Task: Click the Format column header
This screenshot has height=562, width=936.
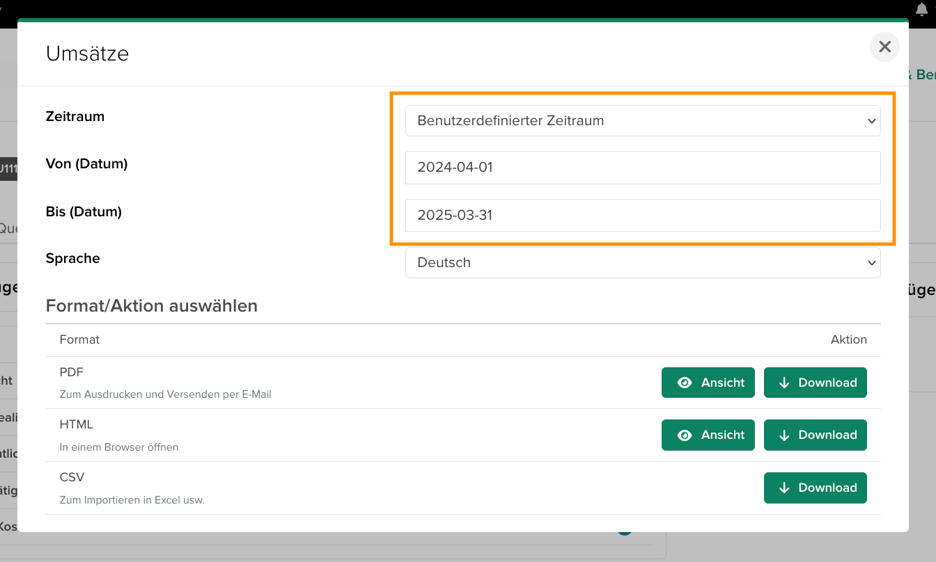Action: point(79,339)
